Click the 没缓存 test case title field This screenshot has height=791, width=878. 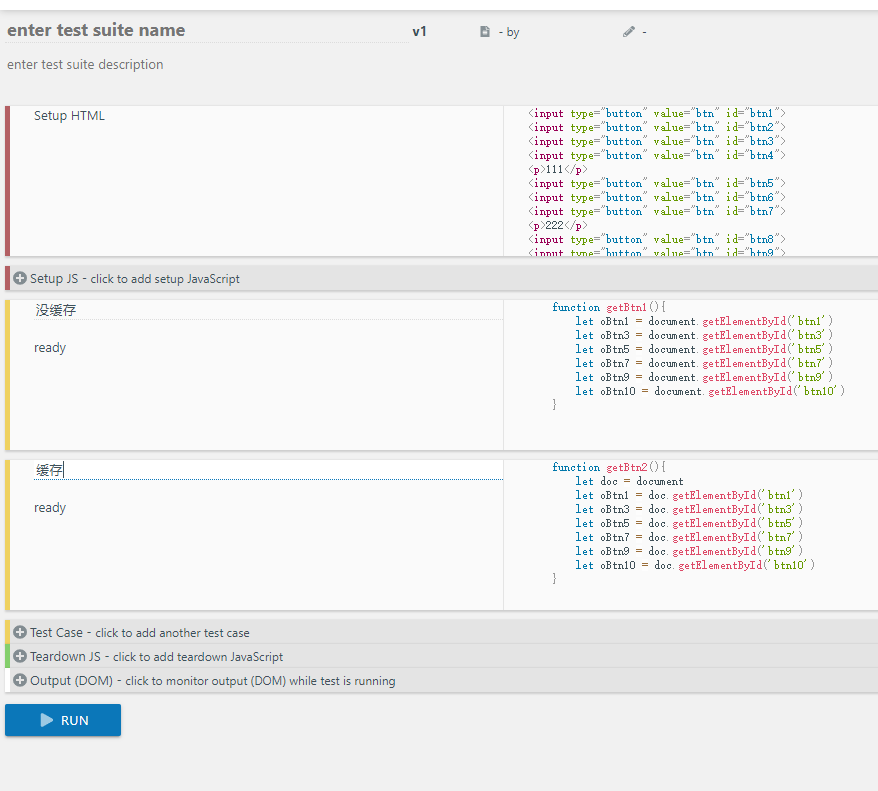pos(268,310)
